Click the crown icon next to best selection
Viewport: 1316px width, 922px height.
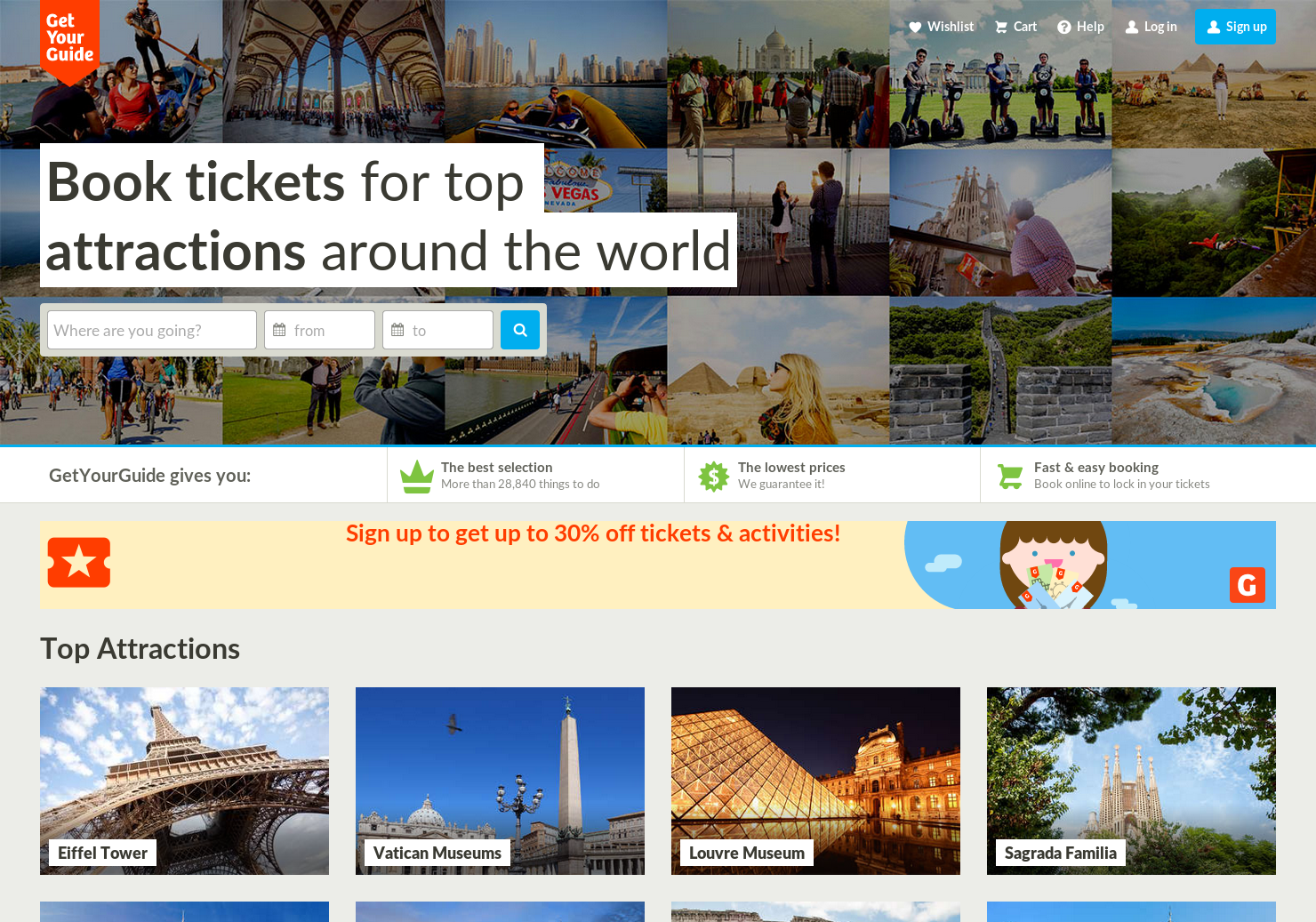(418, 475)
